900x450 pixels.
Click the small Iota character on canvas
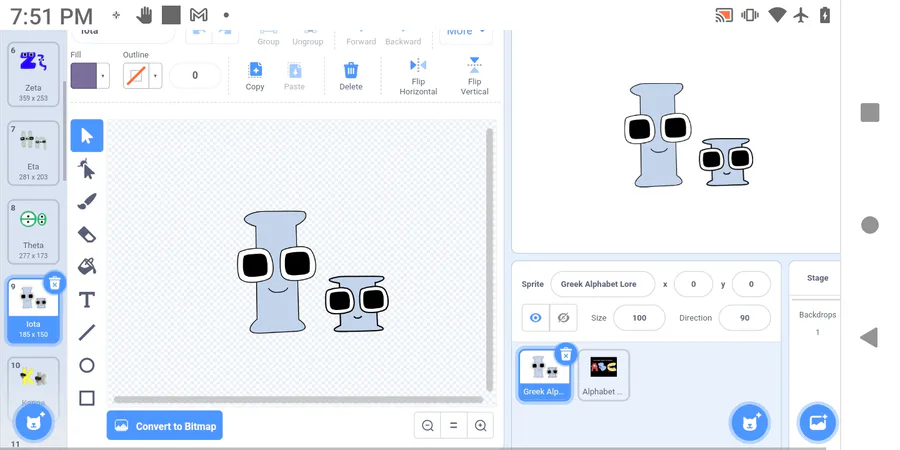pyautogui.click(x=357, y=303)
